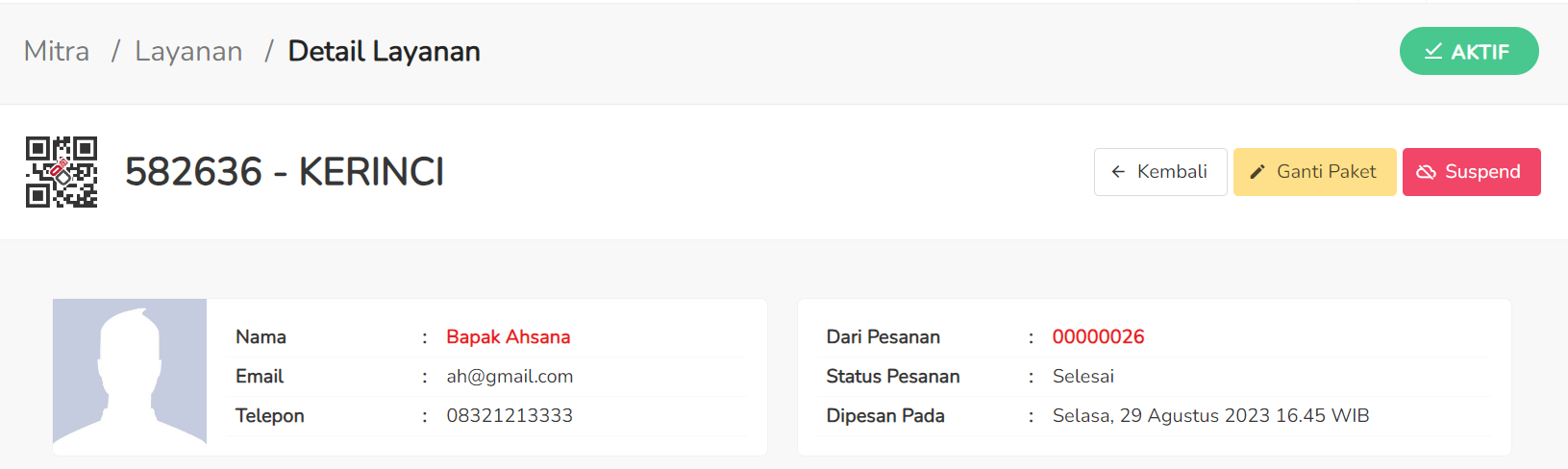Click the pencil icon in Ganti Paket
Image resolution: width=1568 pixels, height=469 pixels.
click(x=1257, y=172)
